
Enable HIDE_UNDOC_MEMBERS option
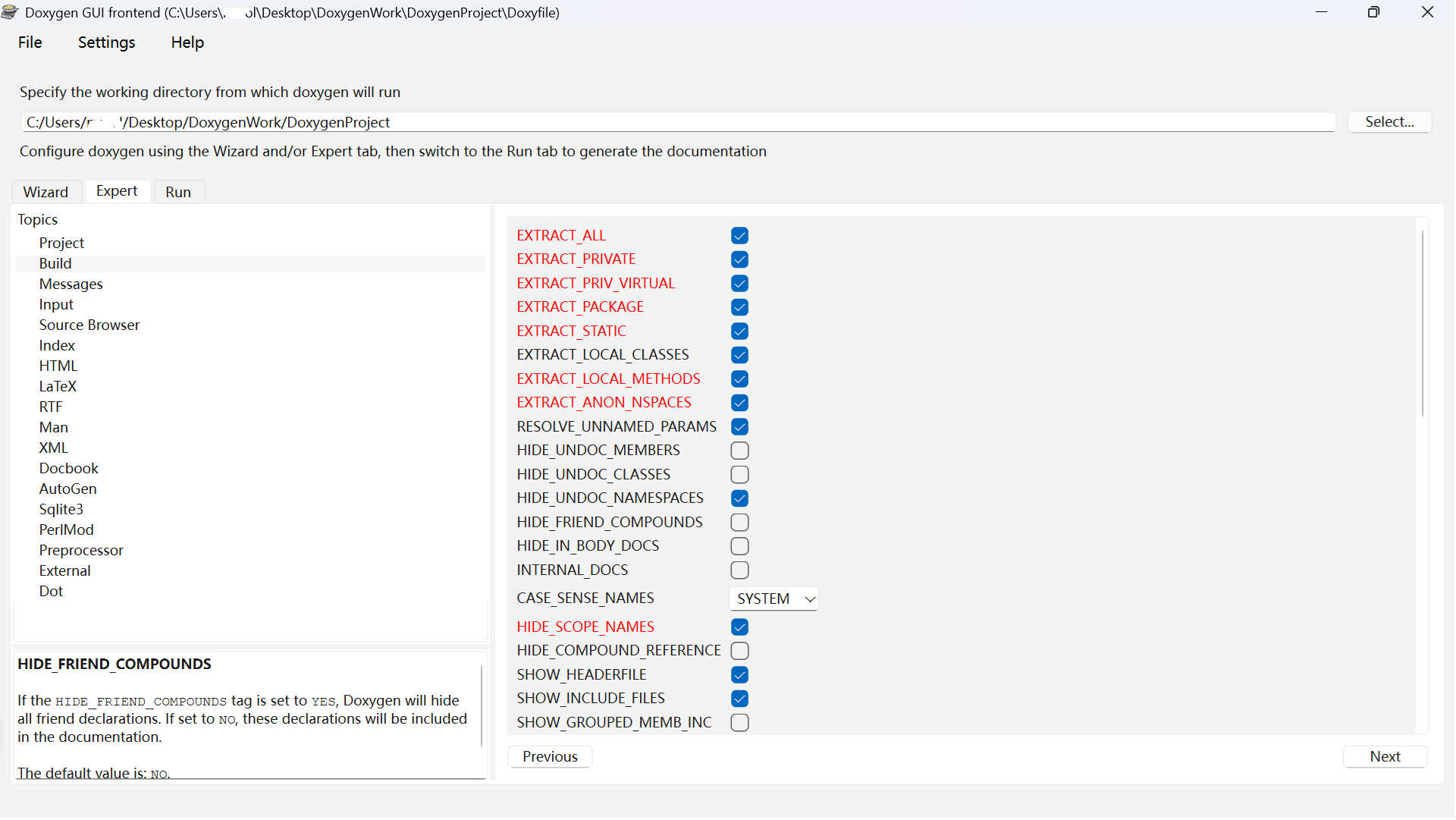click(739, 451)
